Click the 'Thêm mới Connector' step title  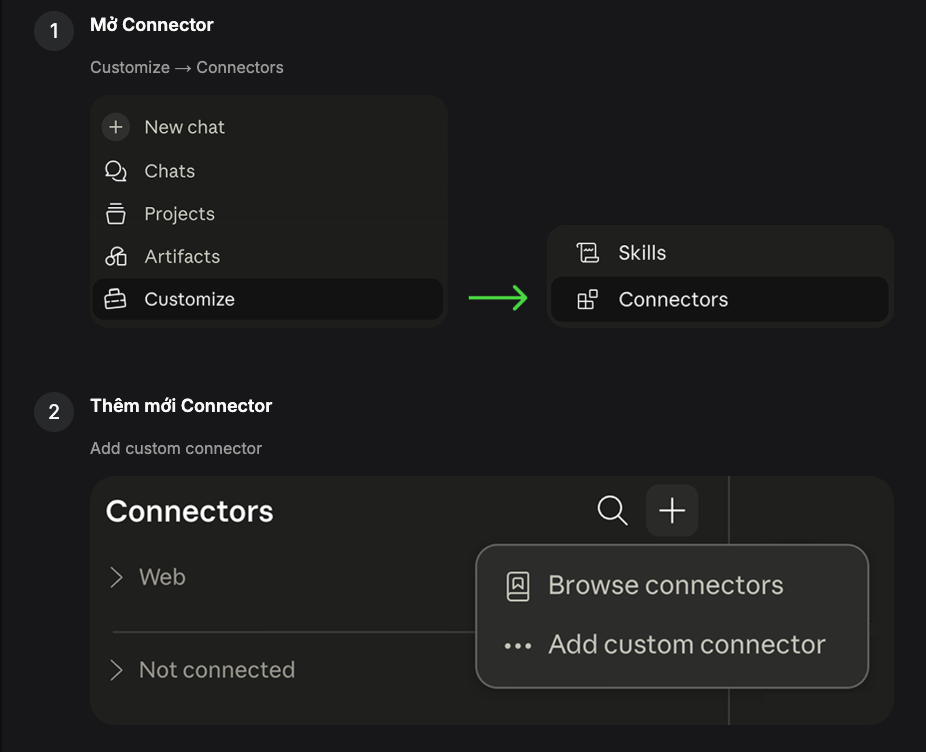[181, 406]
